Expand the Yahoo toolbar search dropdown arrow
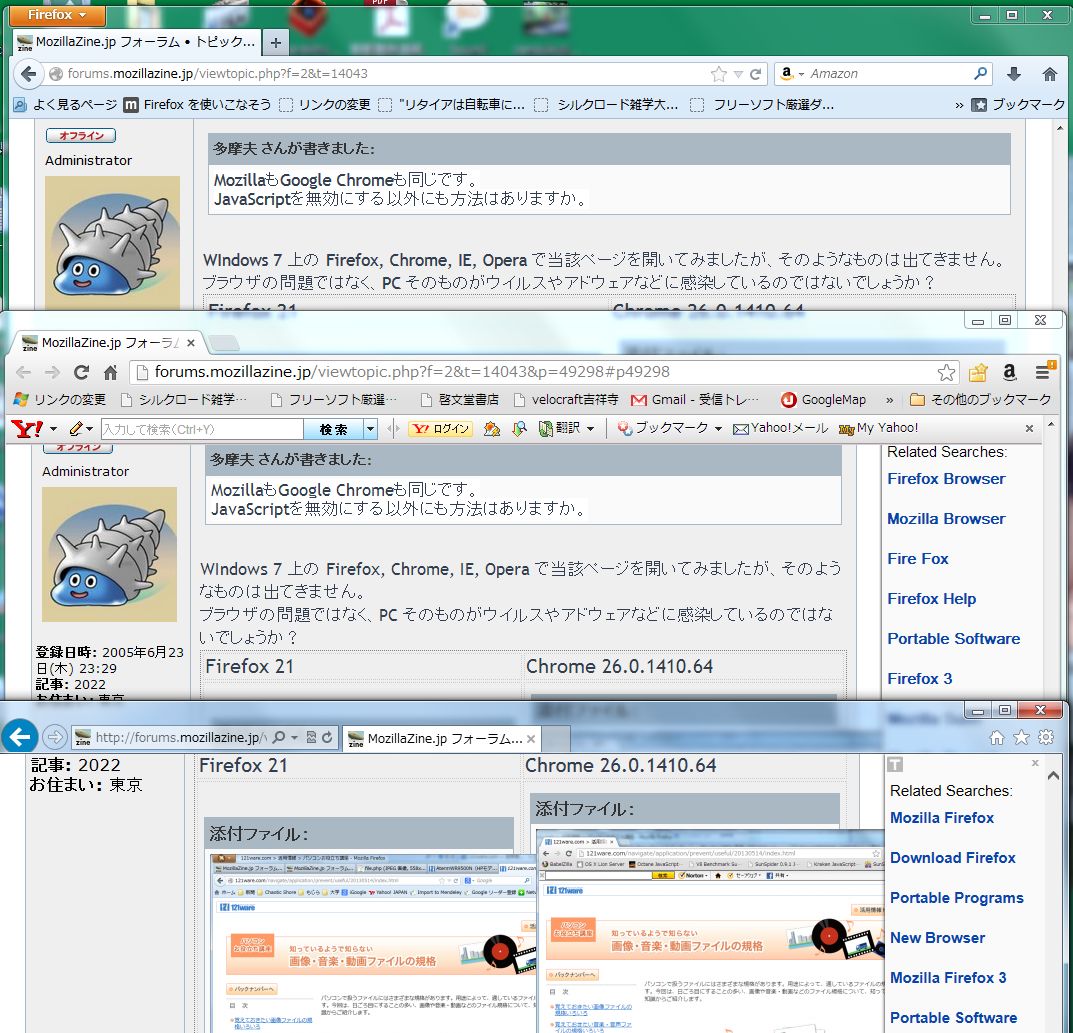 pyautogui.click(x=371, y=429)
